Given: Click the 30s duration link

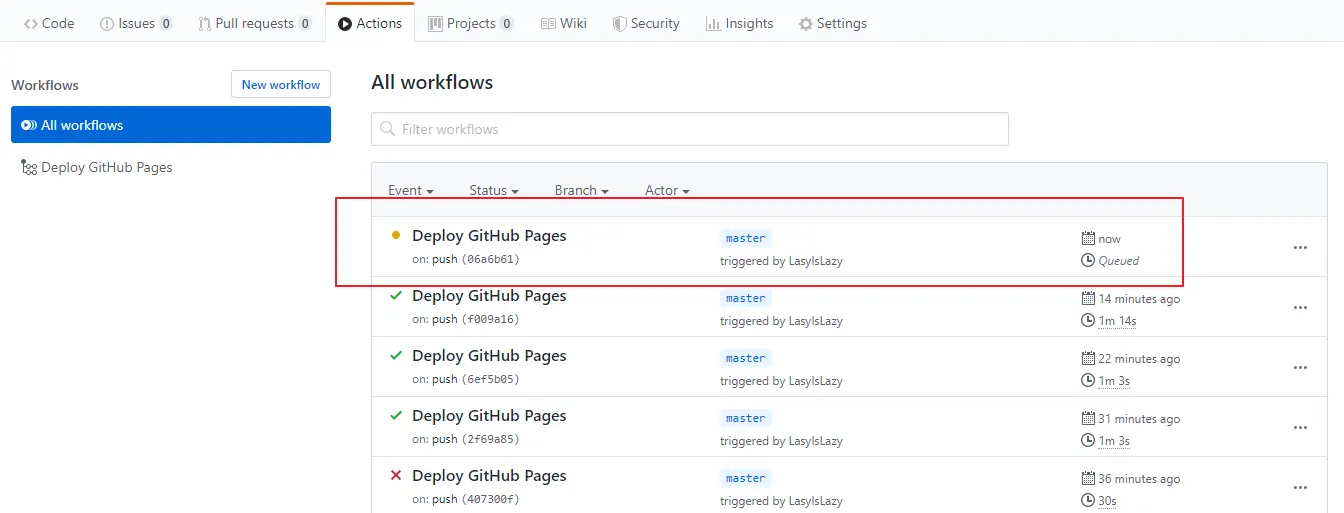Looking at the screenshot, I should tap(1108, 501).
